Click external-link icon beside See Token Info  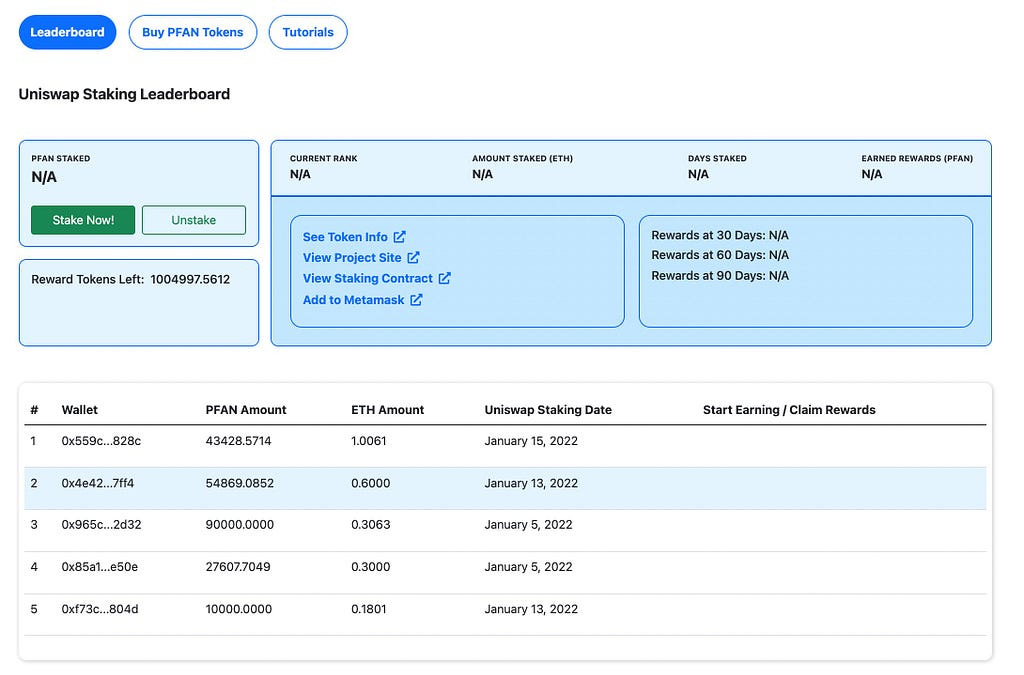(400, 237)
